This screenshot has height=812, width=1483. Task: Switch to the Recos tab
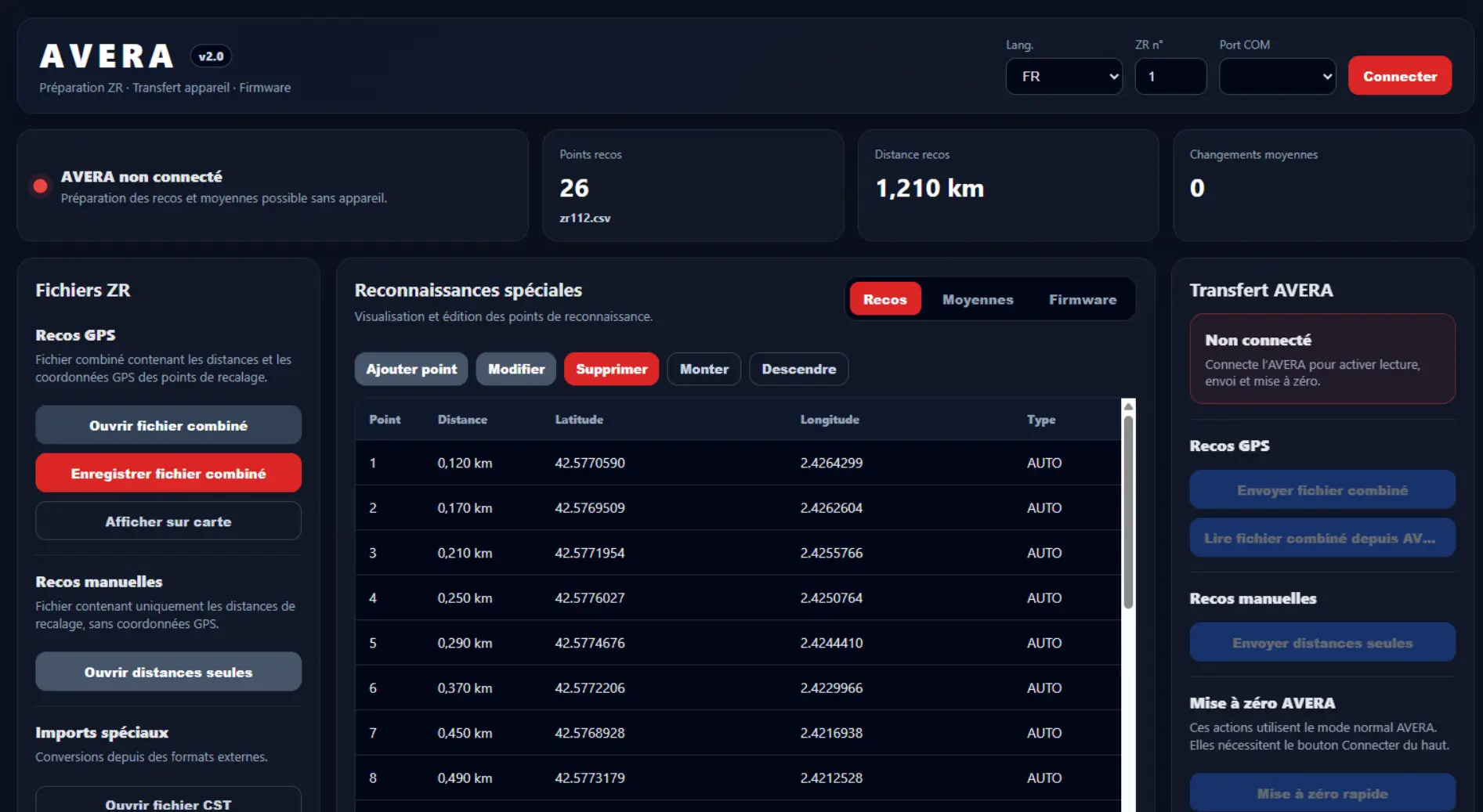[884, 299]
